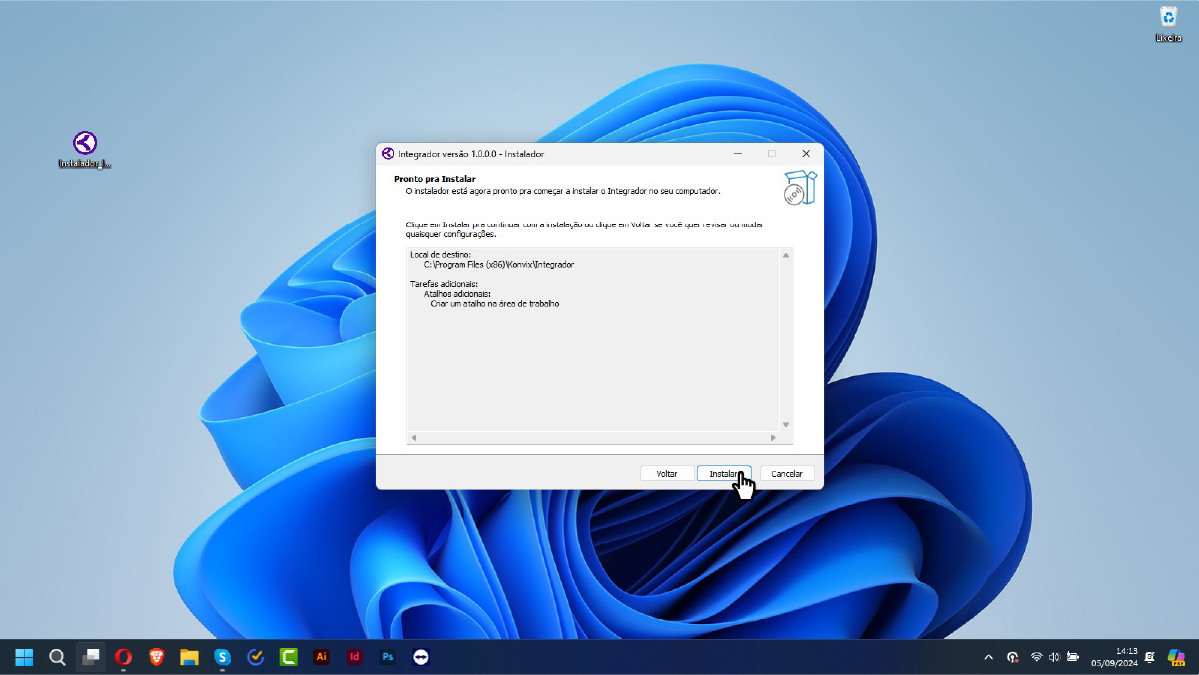Open the Instalador desktop shortcut icon
Viewport: 1199px width, 675px height.
(85, 148)
